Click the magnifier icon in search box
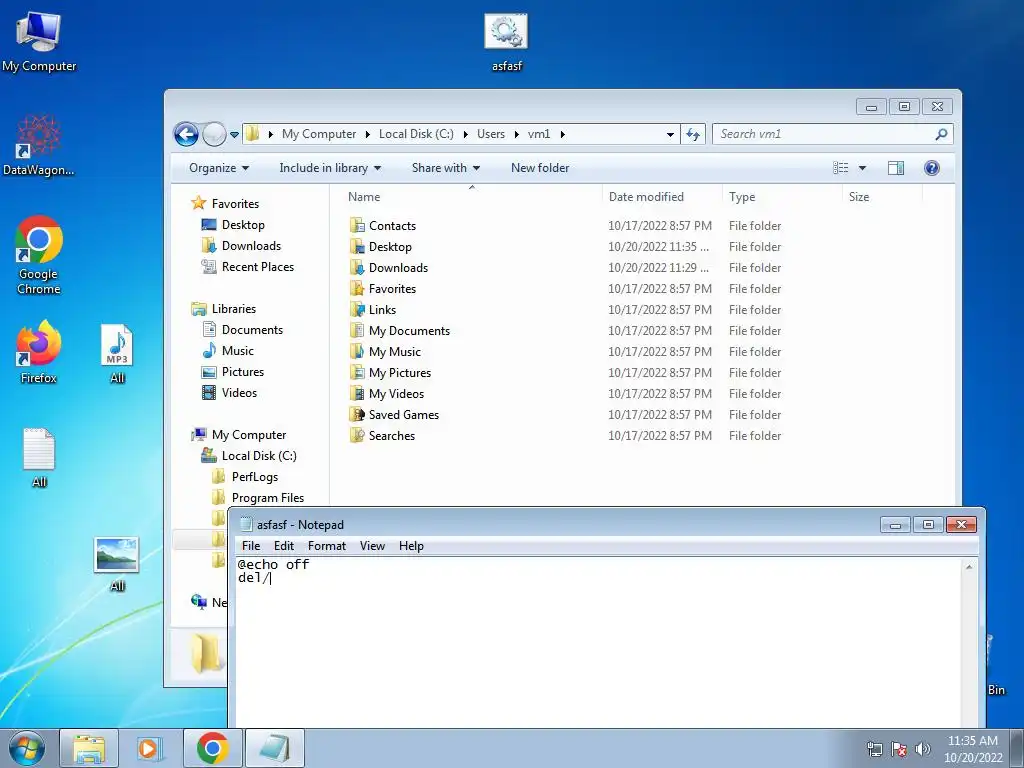 pos(941,134)
